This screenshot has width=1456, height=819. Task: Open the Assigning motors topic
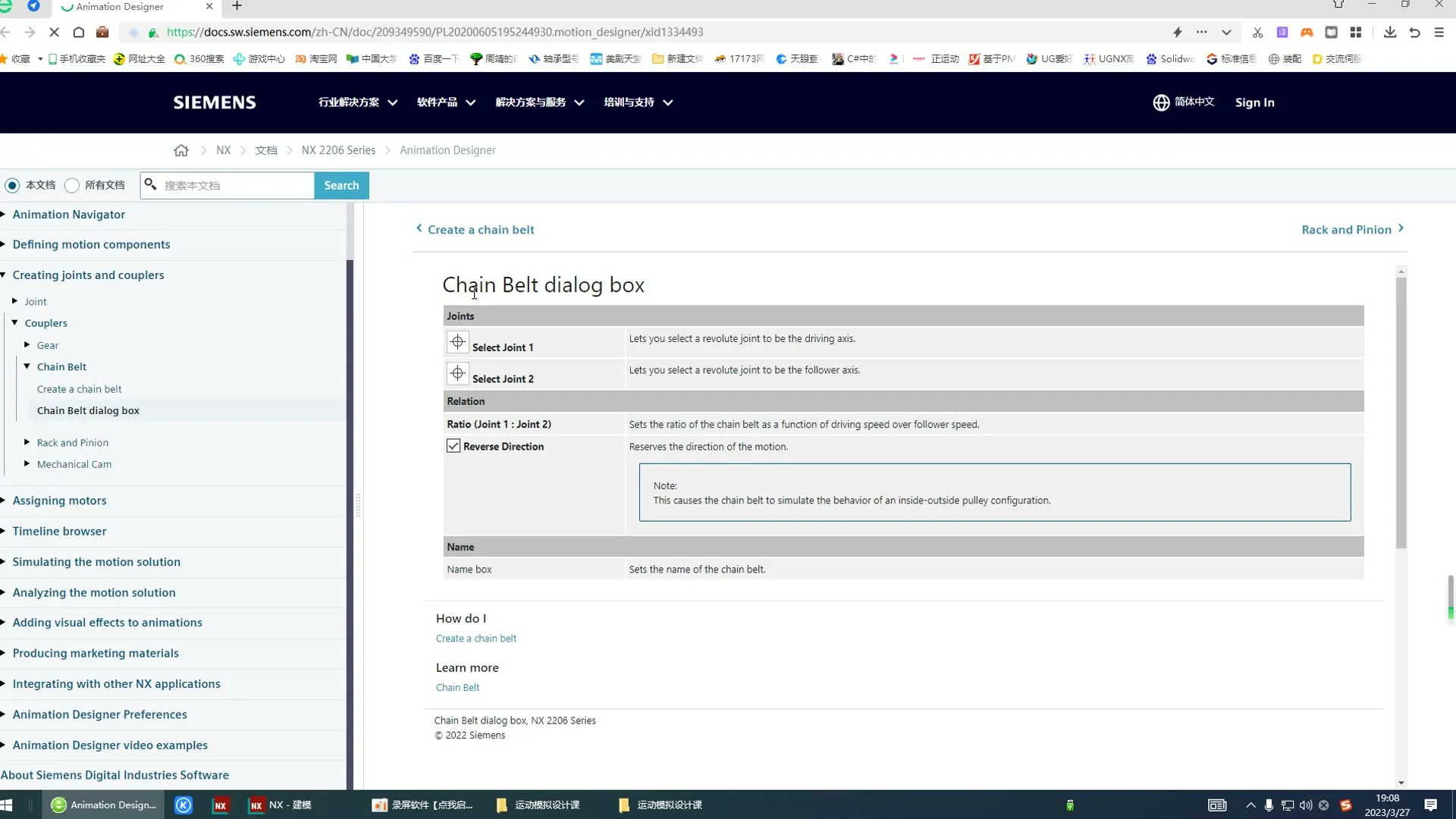[x=59, y=500]
